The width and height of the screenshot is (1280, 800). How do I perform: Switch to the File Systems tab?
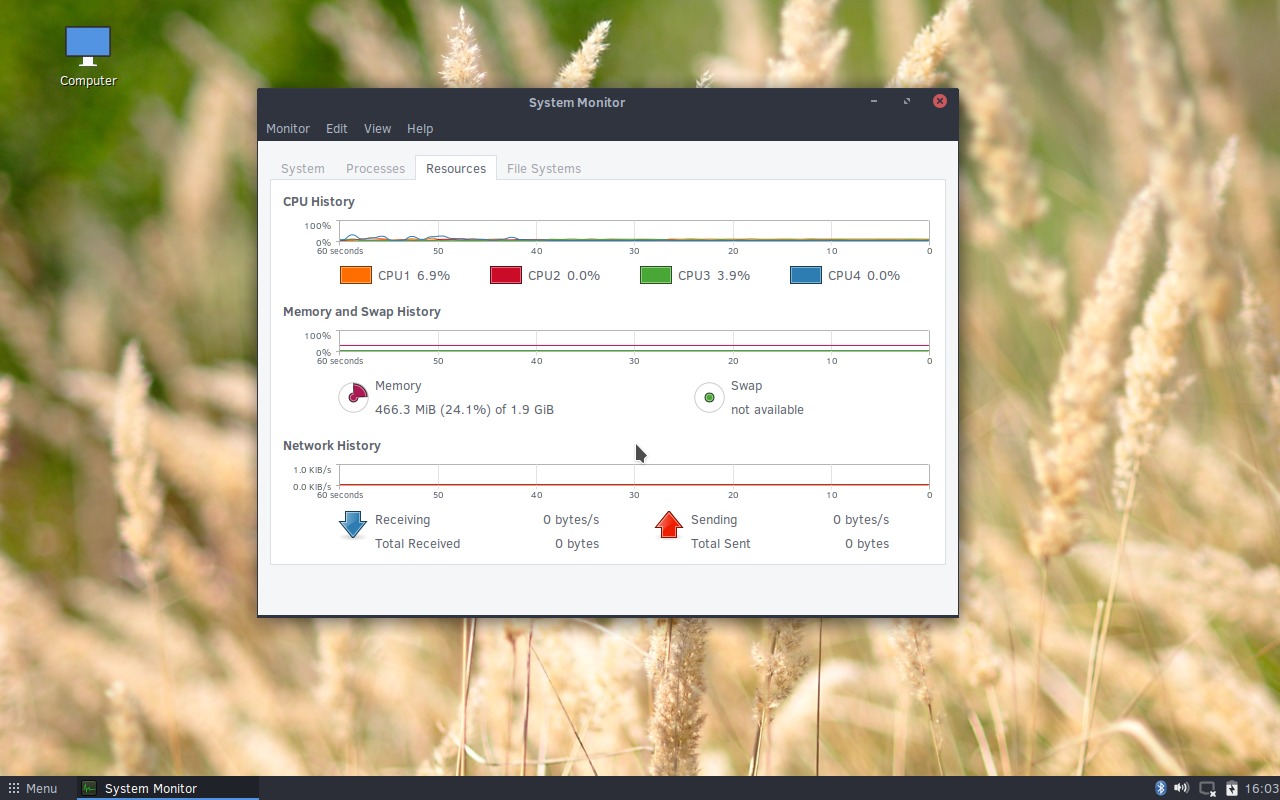[544, 168]
